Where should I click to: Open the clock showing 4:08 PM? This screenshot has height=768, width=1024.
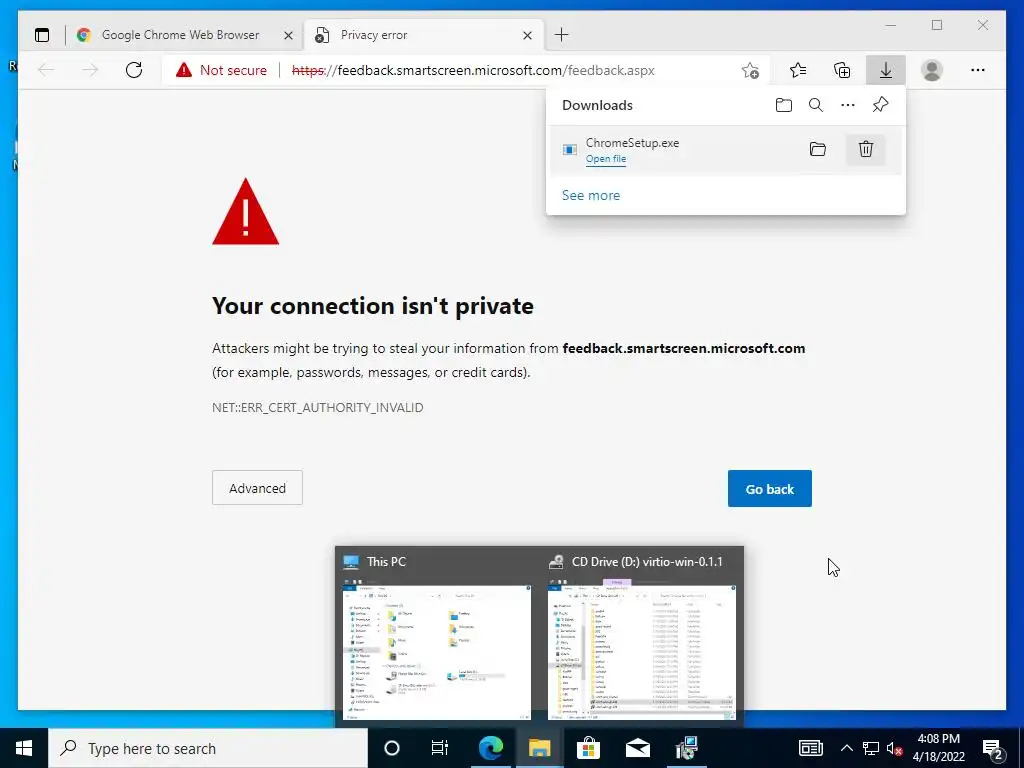point(938,748)
